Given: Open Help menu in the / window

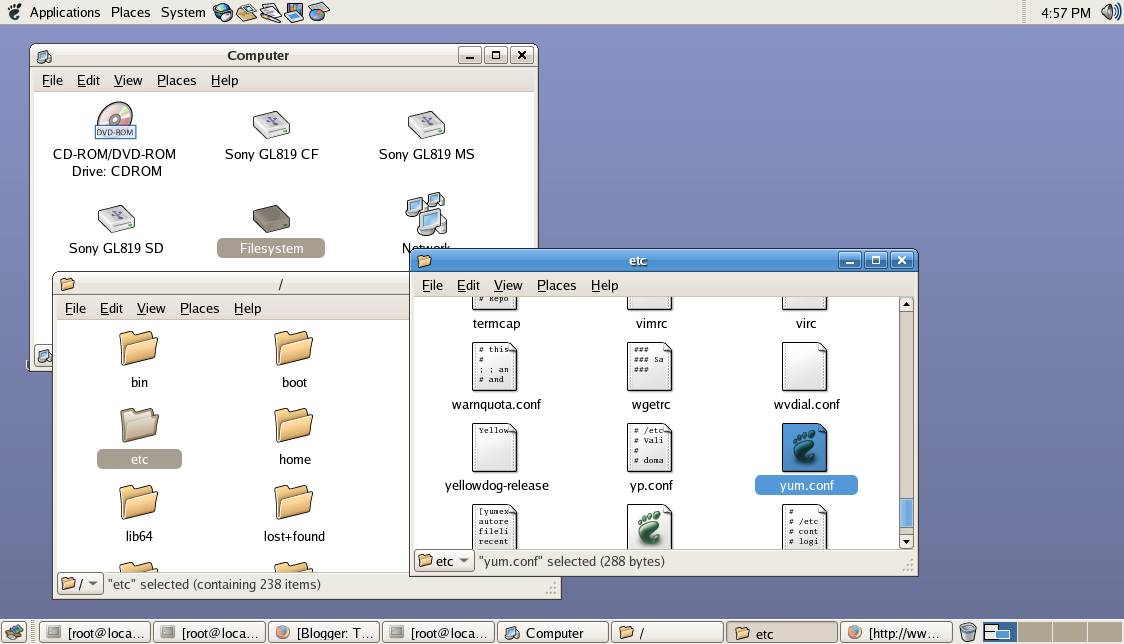Looking at the screenshot, I should [247, 308].
